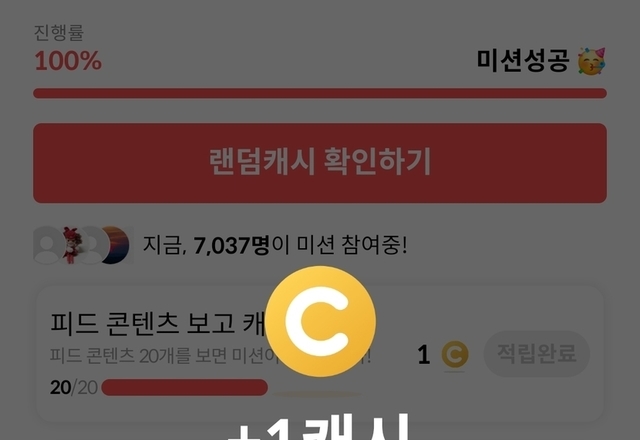
Task: Click the sunset profile avatar
Action: 115,245
